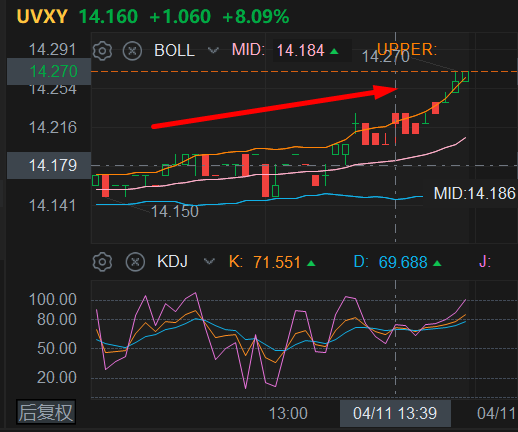Click green up arrow beside MID value
518x432 pixels.
point(334,51)
